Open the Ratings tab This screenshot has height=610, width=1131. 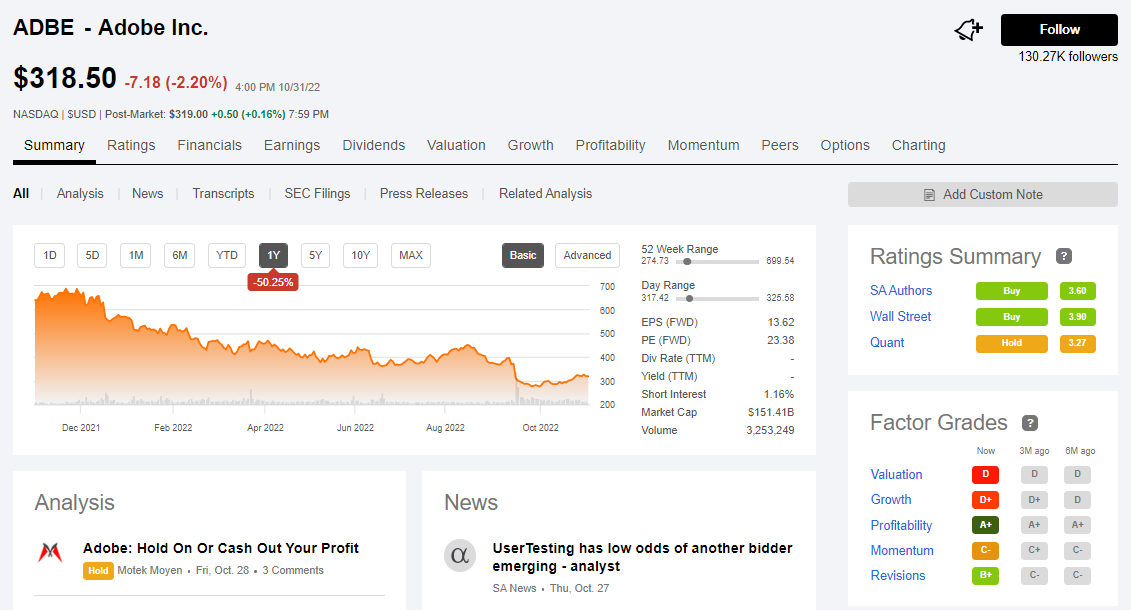pos(131,145)
